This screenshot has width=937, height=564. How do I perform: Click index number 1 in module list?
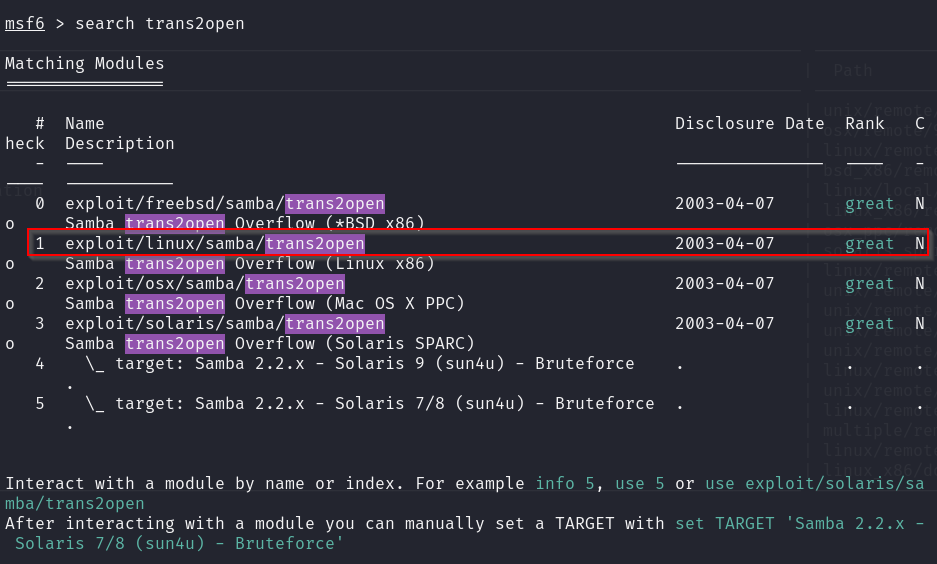pos(39,244)
